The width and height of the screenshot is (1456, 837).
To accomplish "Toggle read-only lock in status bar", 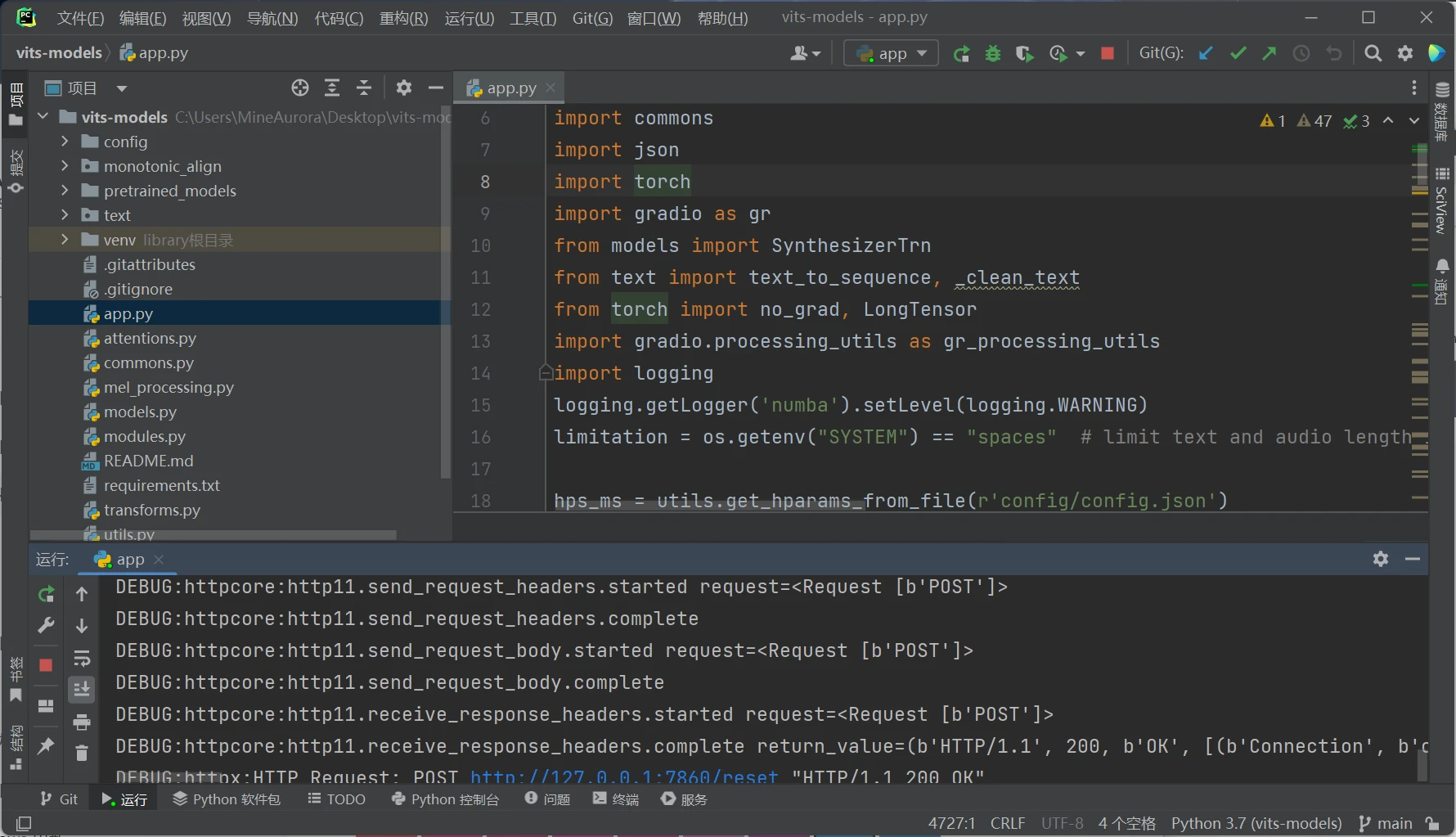I will pos(1432,823).
